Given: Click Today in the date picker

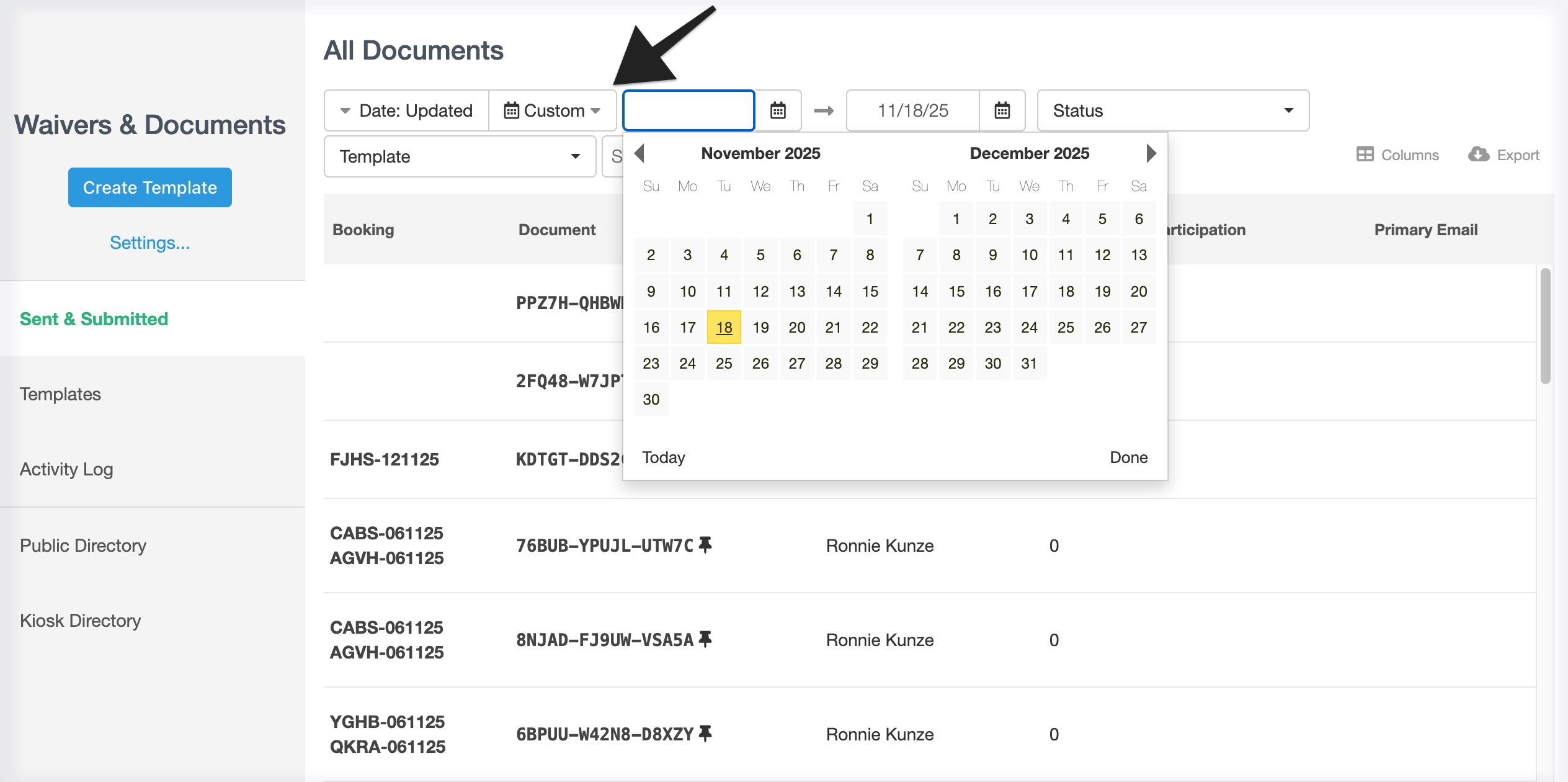Looking at the screenshot, I should point(664,457).
